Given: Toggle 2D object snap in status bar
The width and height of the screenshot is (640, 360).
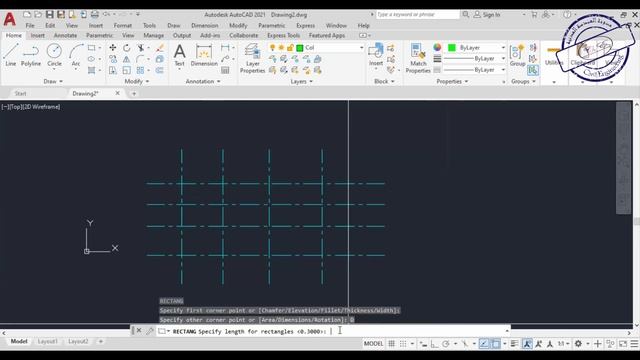Looking at the screenshot, I should (496, 344).
